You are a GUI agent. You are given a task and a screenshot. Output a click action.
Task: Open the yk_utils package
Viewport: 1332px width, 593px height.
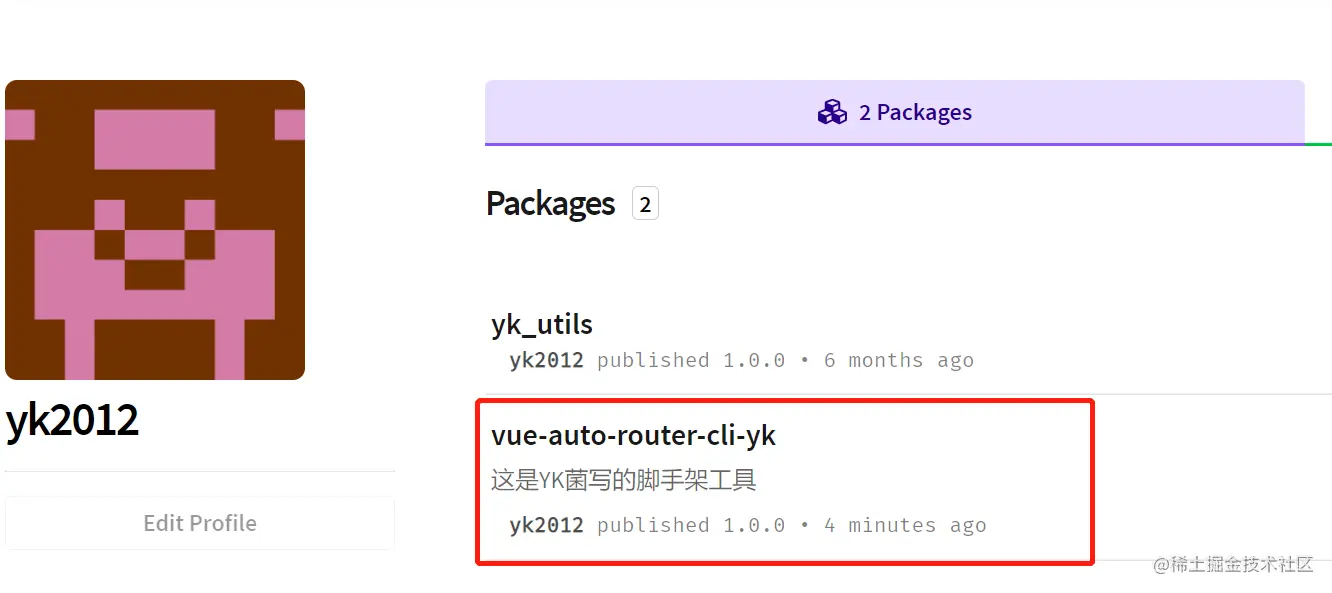[542, 325]
